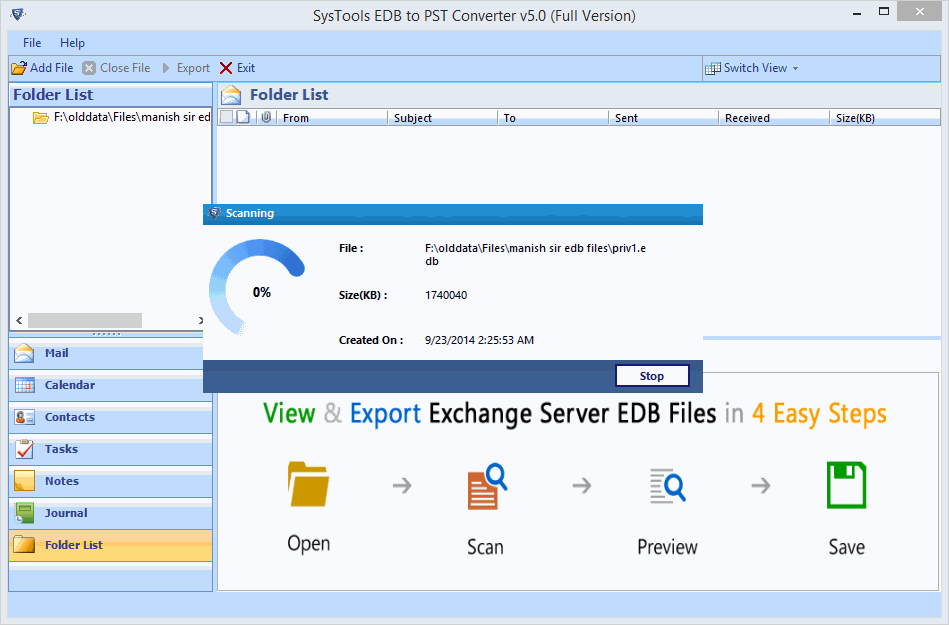The height and width of the screenshot is (625, 949).
Task: Click the Calendar sidebar icon
Action: point(25,385)
